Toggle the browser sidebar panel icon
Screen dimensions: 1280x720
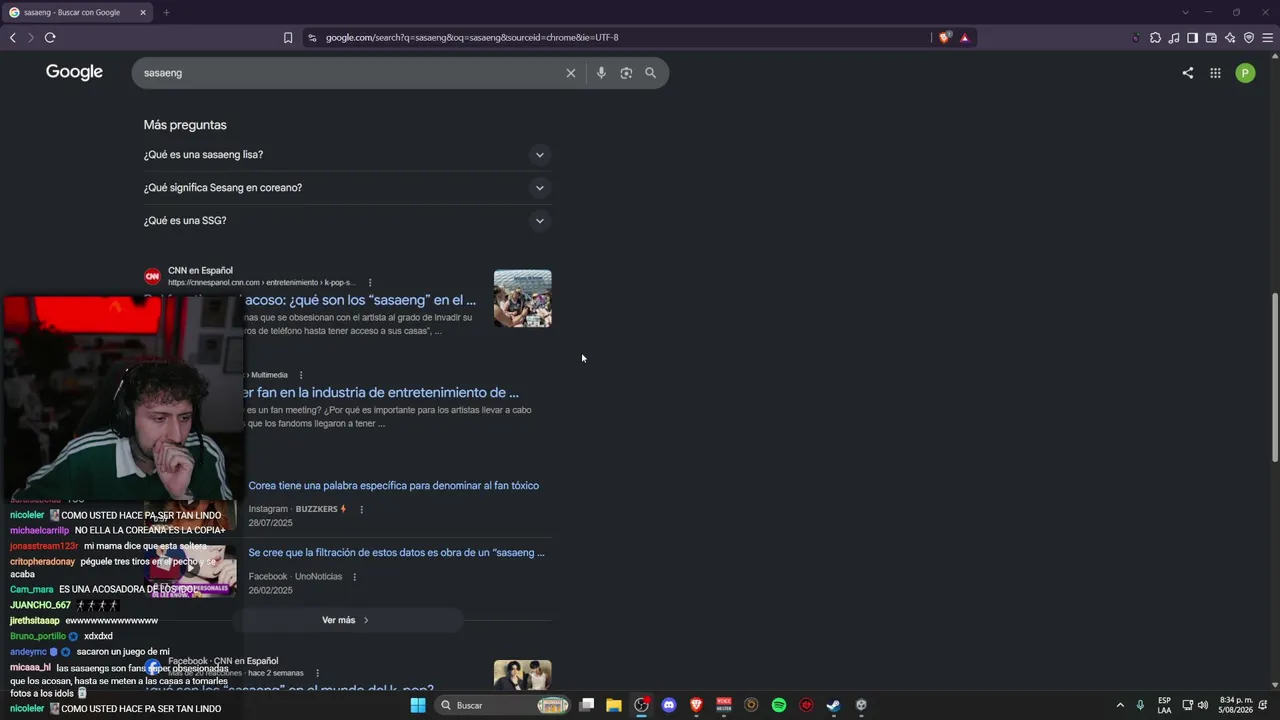coord(1192,38)
